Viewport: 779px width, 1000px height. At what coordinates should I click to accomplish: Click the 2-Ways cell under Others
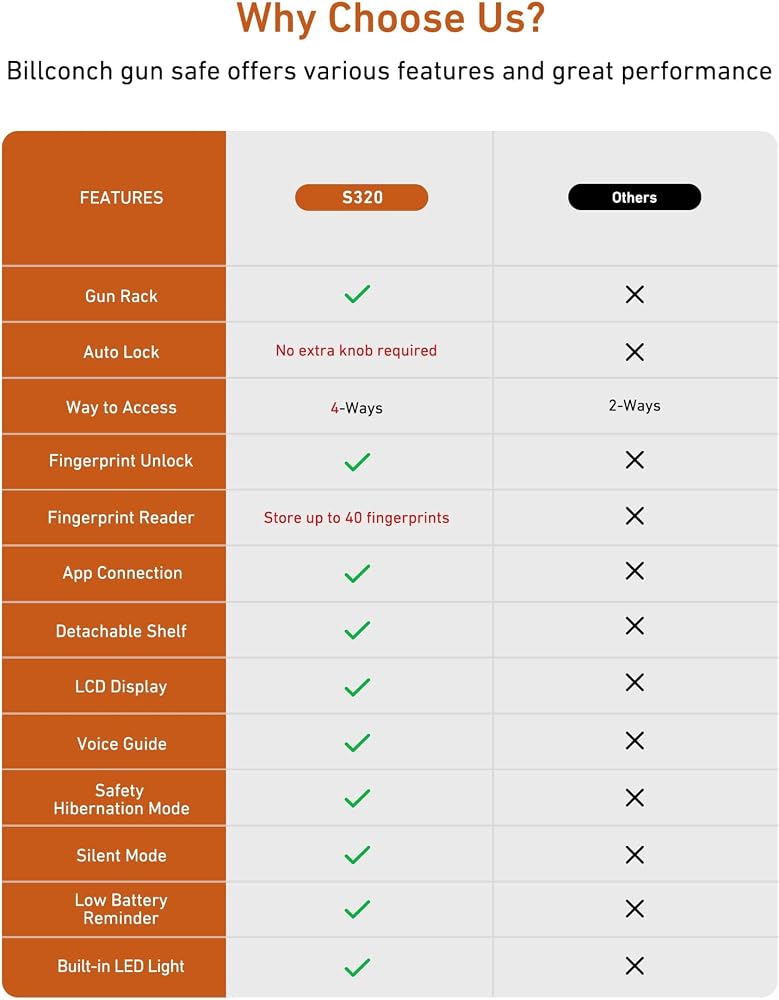click(635, 406)
